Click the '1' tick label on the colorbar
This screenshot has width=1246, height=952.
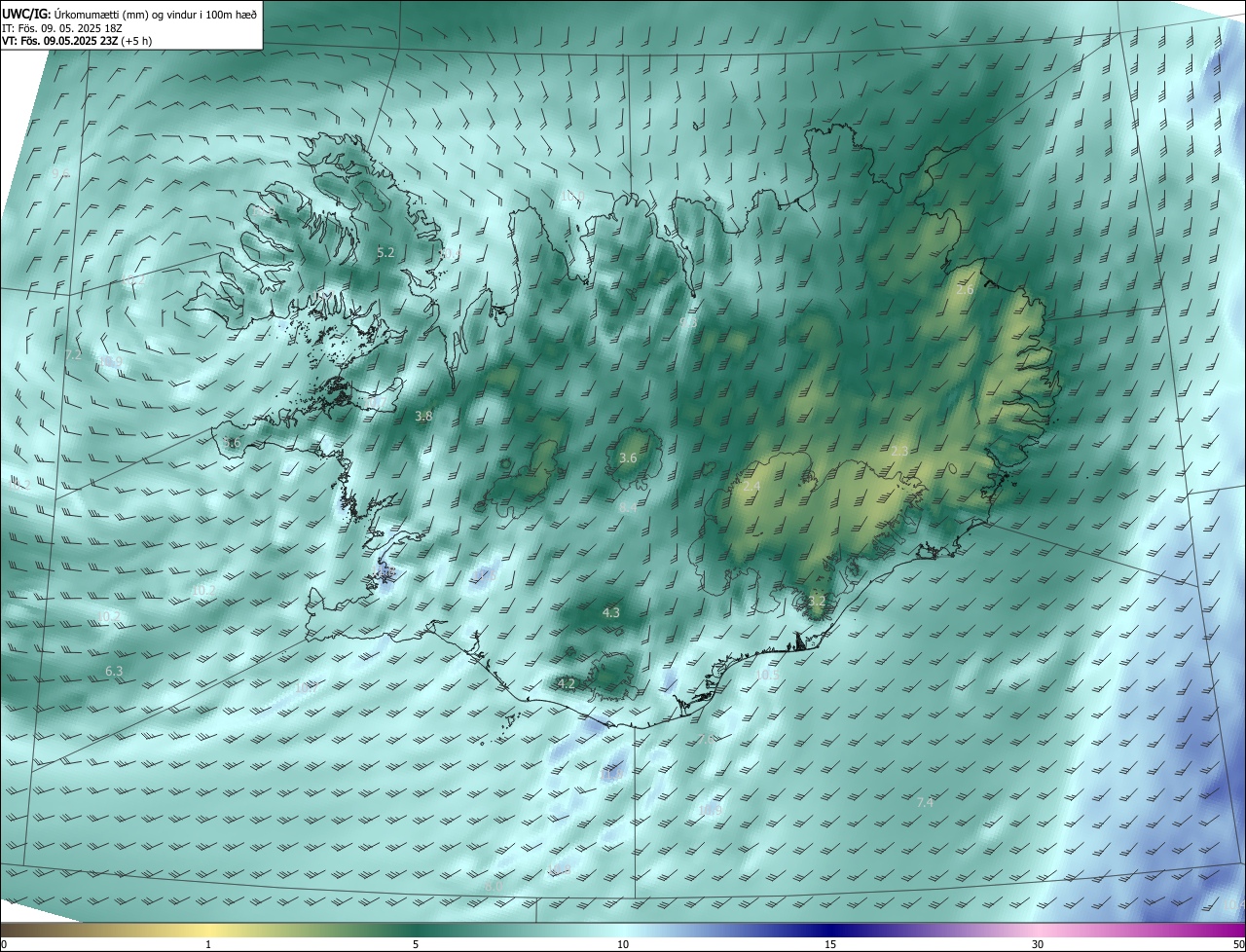[x=208, y=944]
